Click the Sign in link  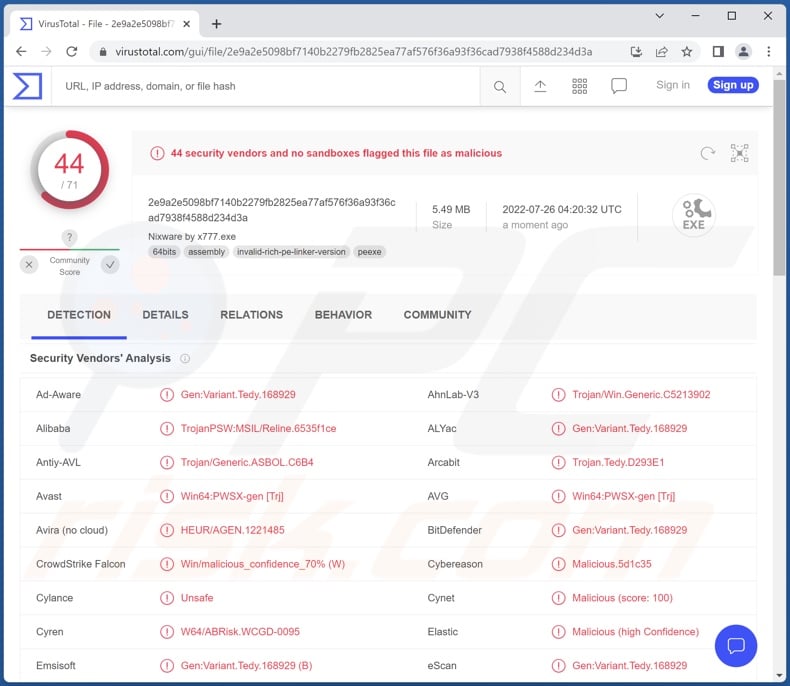[673, 86]
